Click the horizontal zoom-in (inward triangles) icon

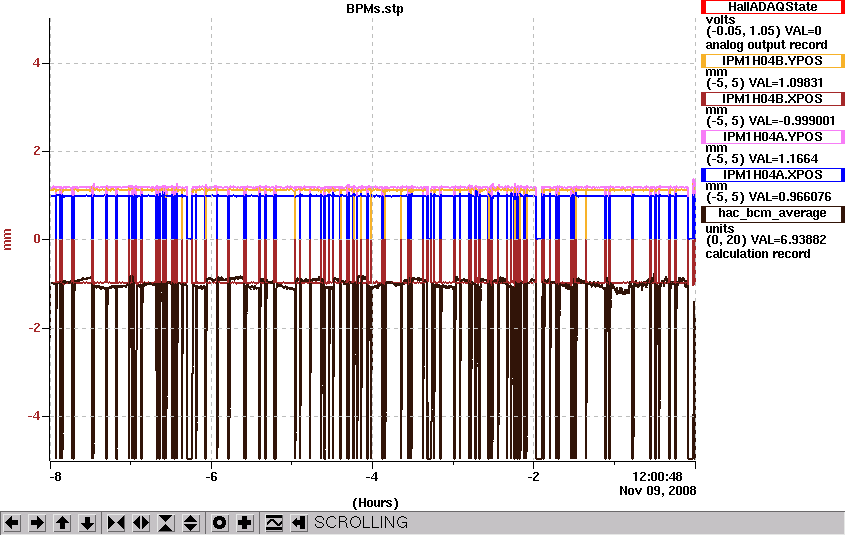point(116,523)
